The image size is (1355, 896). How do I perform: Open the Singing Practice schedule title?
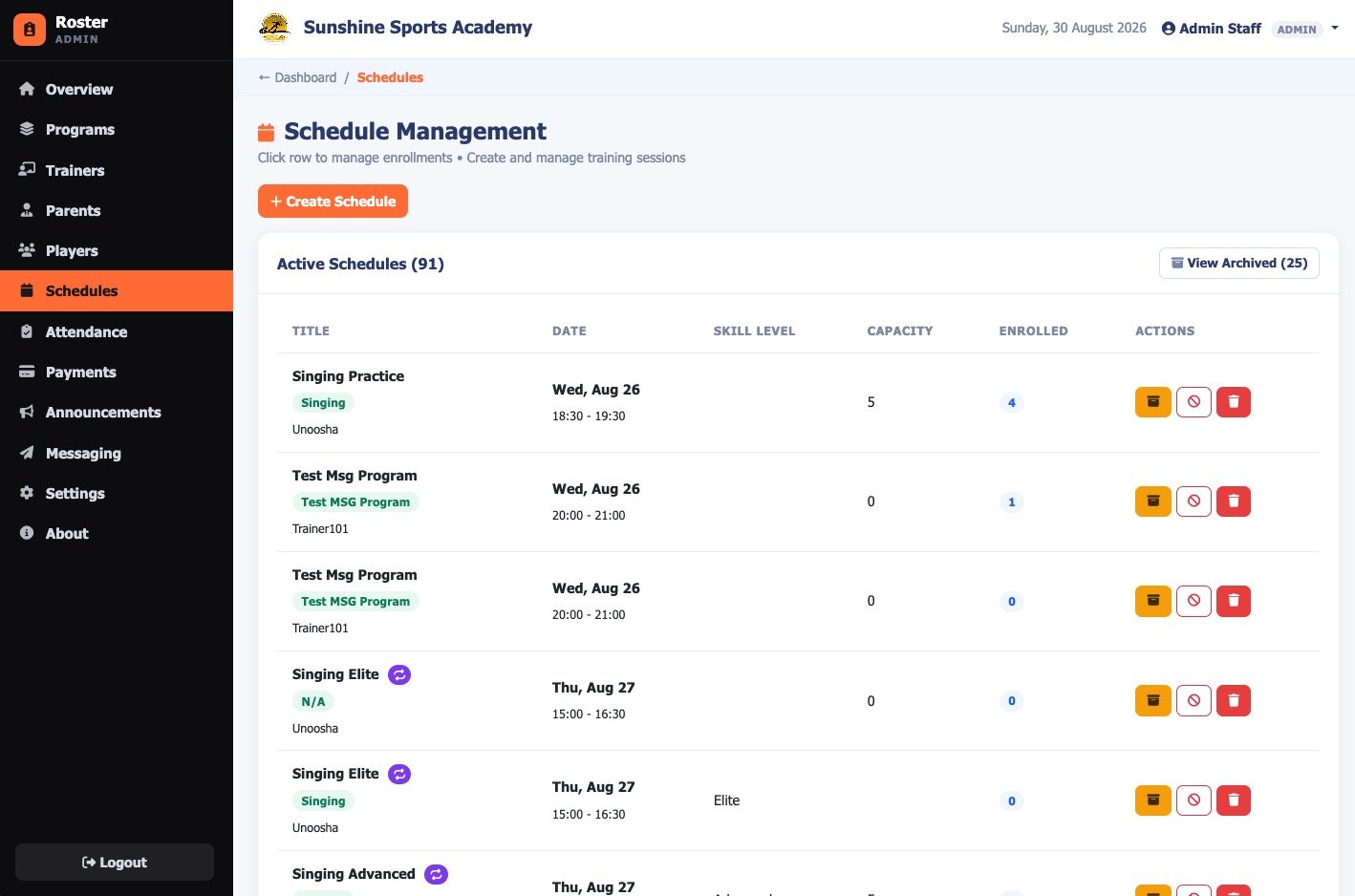point(348,376)
